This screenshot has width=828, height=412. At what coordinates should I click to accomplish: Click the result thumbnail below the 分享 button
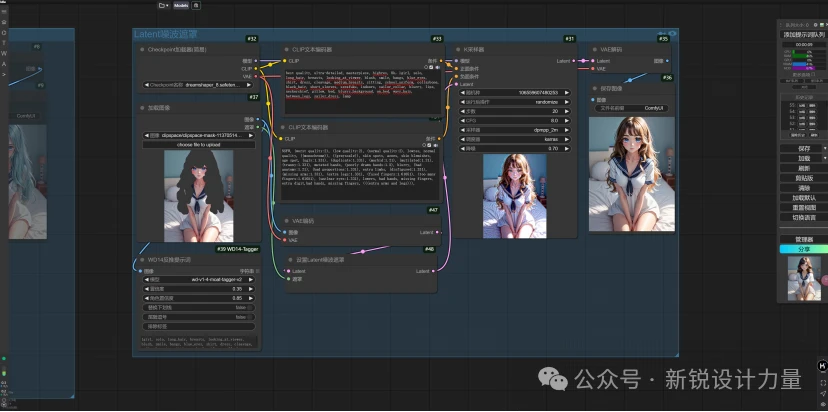click(805, 278)
